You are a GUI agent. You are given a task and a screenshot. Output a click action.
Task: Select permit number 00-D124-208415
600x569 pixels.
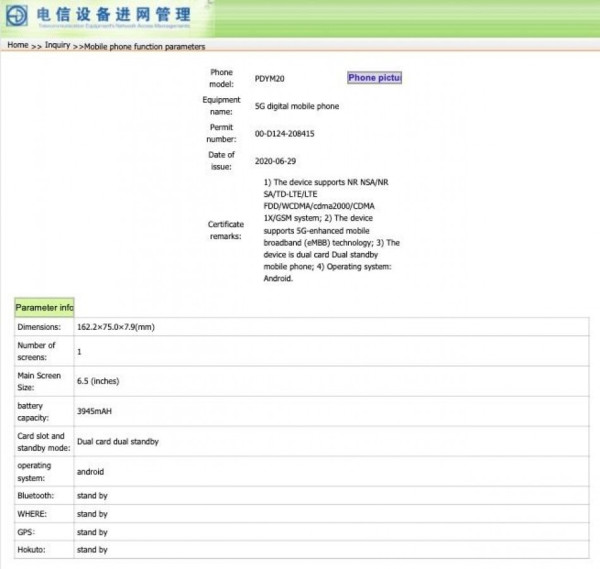point(285,134)
